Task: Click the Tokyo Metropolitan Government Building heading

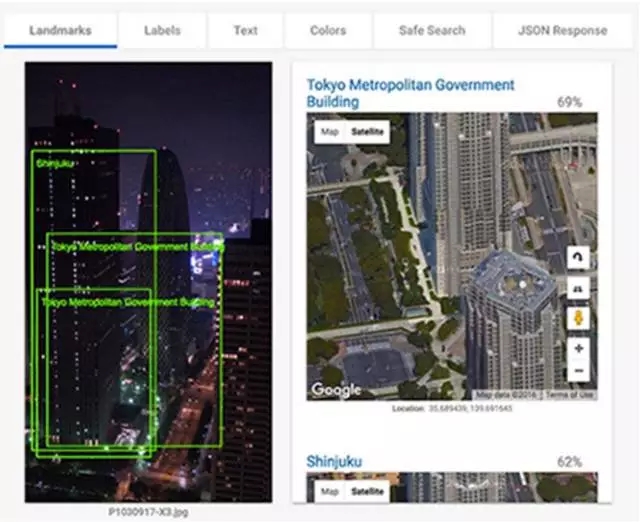Action: pyautogui.click(x=410, y=93)
